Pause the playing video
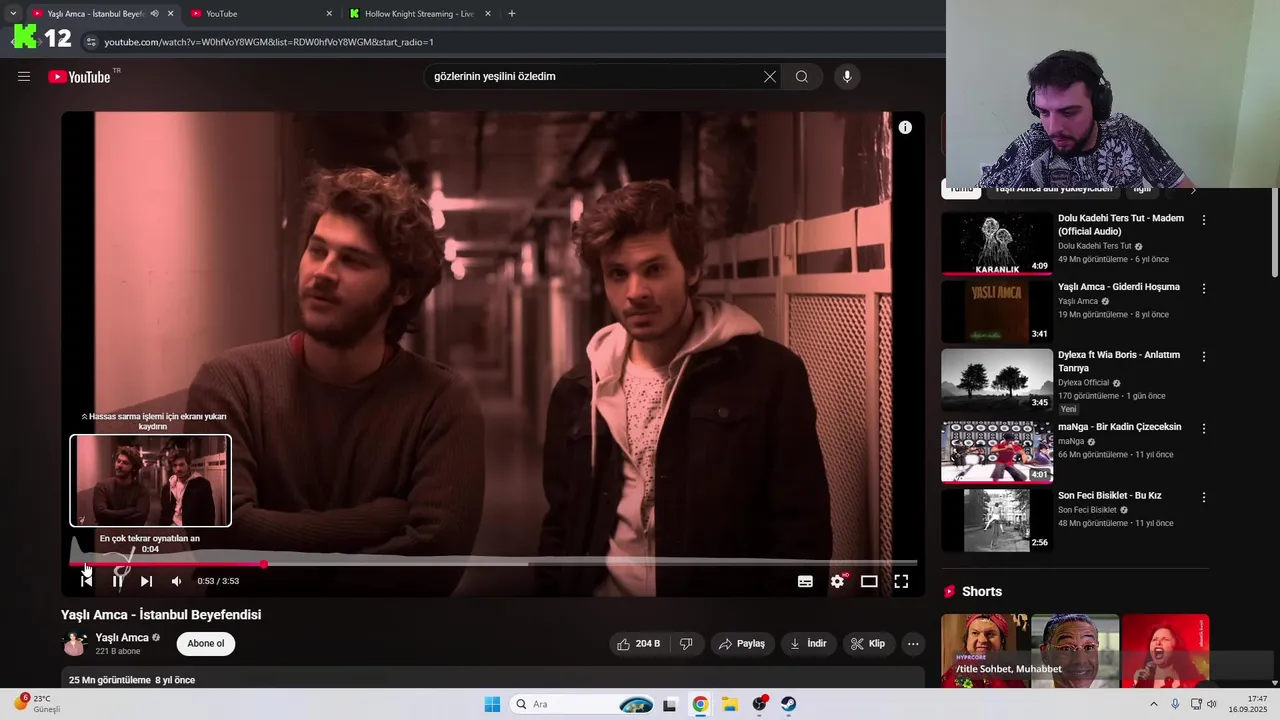This screenshot has height=720, width=1280. click(x=118, y=581)
